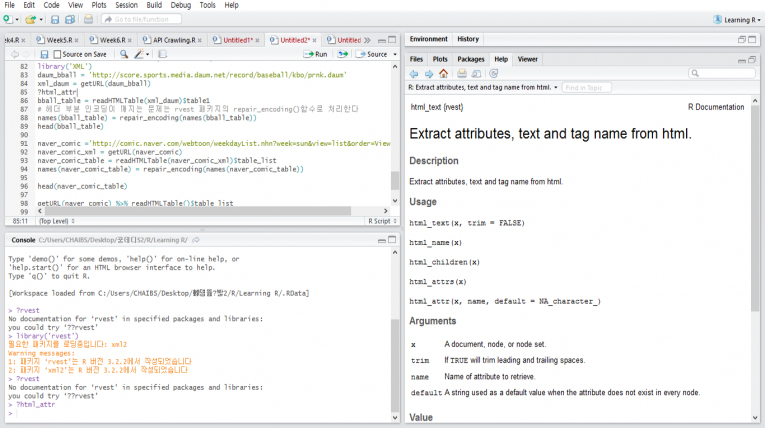Click the editor horizontal scrollbar

(200, 210)
